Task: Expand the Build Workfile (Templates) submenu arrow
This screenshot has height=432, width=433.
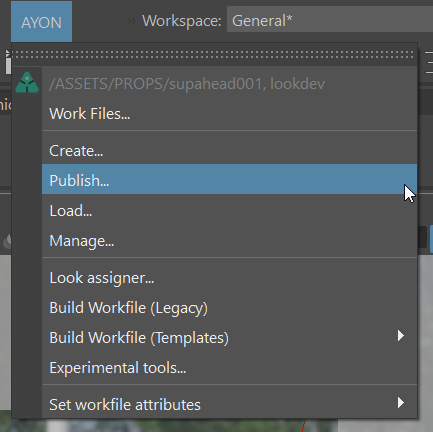Action: (x=401, y=336)
